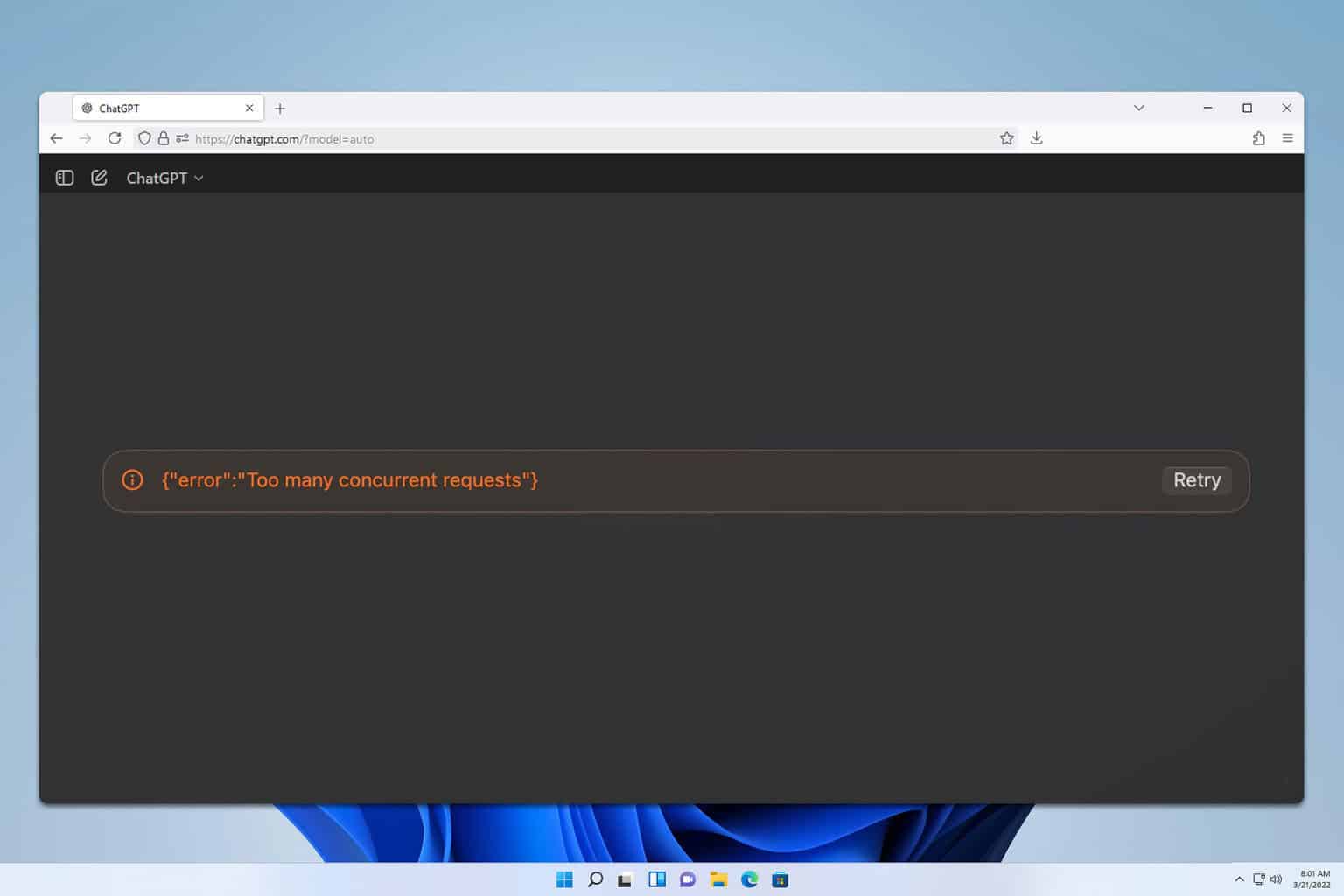The image size is (1344, 896).
Task: Click the site security padlock icon
Action: (x=163, y=138)
